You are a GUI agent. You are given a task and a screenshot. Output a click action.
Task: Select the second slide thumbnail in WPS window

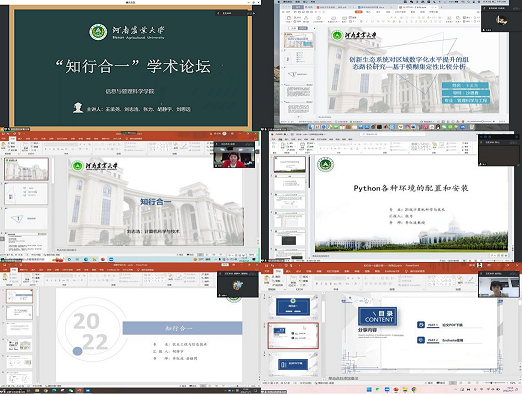click(298, 57)
